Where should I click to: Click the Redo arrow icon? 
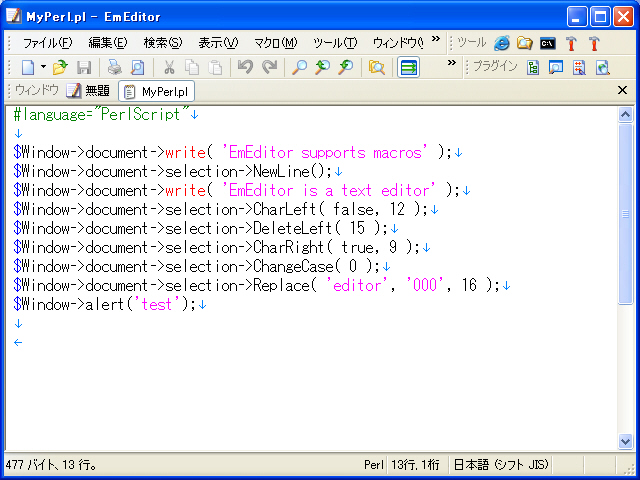(x=269, y=67)
